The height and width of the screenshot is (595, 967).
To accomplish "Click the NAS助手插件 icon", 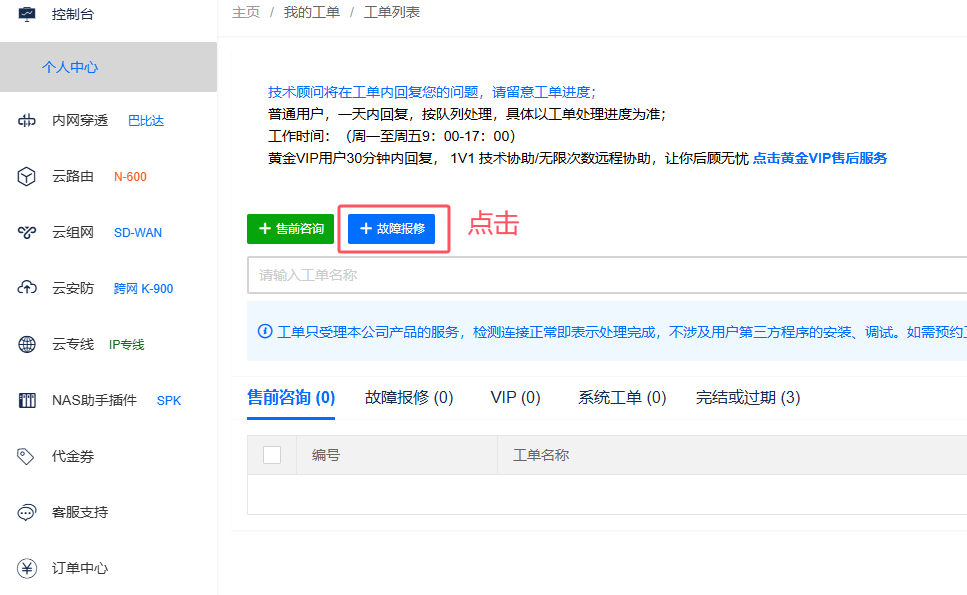I will tap(27, 401).
